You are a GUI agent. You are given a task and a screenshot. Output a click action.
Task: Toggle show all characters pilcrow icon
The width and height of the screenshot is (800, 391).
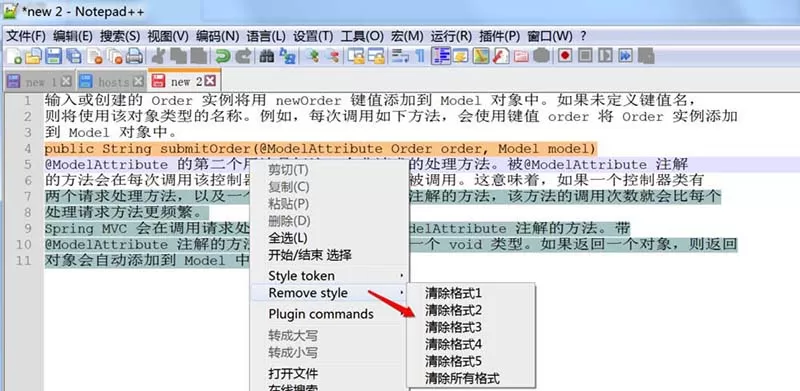[420, 56]
